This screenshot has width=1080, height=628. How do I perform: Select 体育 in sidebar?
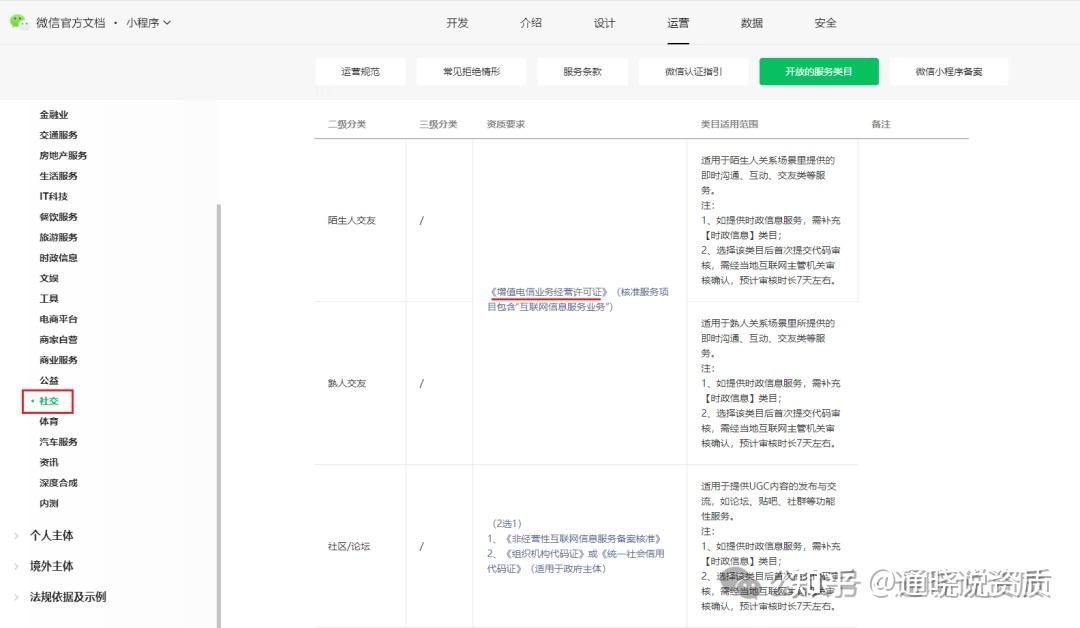click(x=49, y=421)
